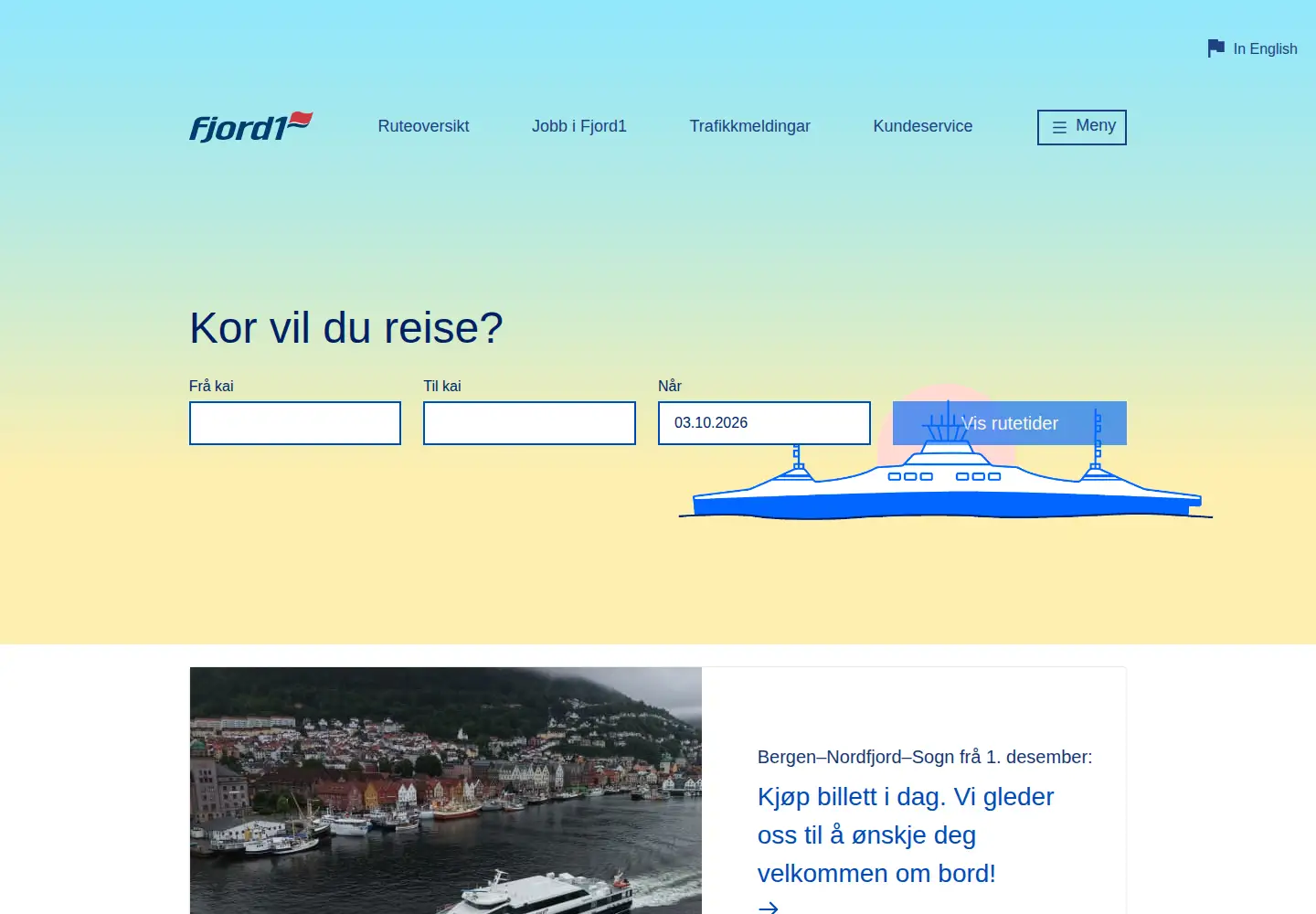Viewport: 1316px width, 914px height.
Task: Focus the Frå kai input field
Action: (x=295, y=423)
